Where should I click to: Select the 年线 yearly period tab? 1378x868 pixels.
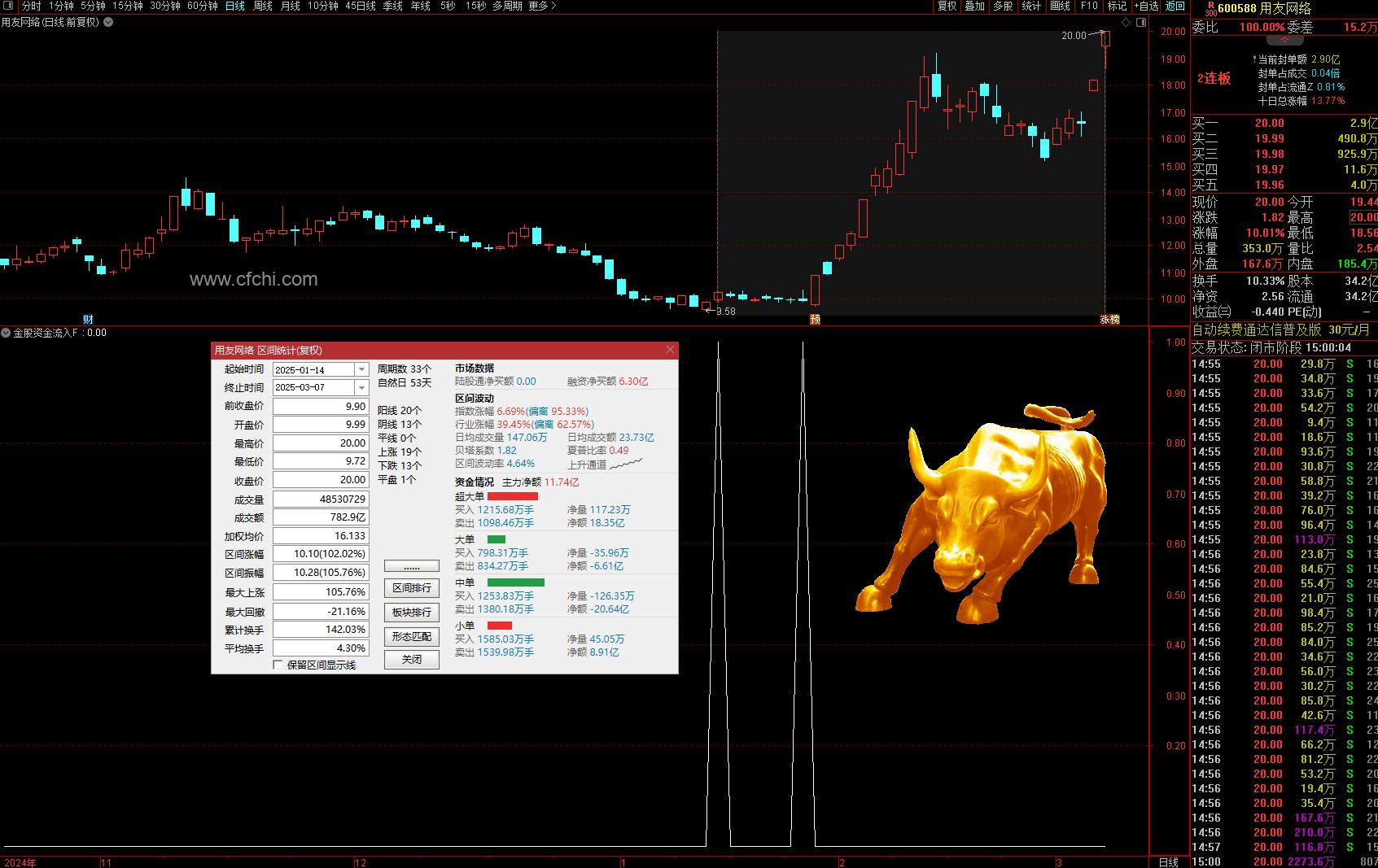tap(421, 6)
